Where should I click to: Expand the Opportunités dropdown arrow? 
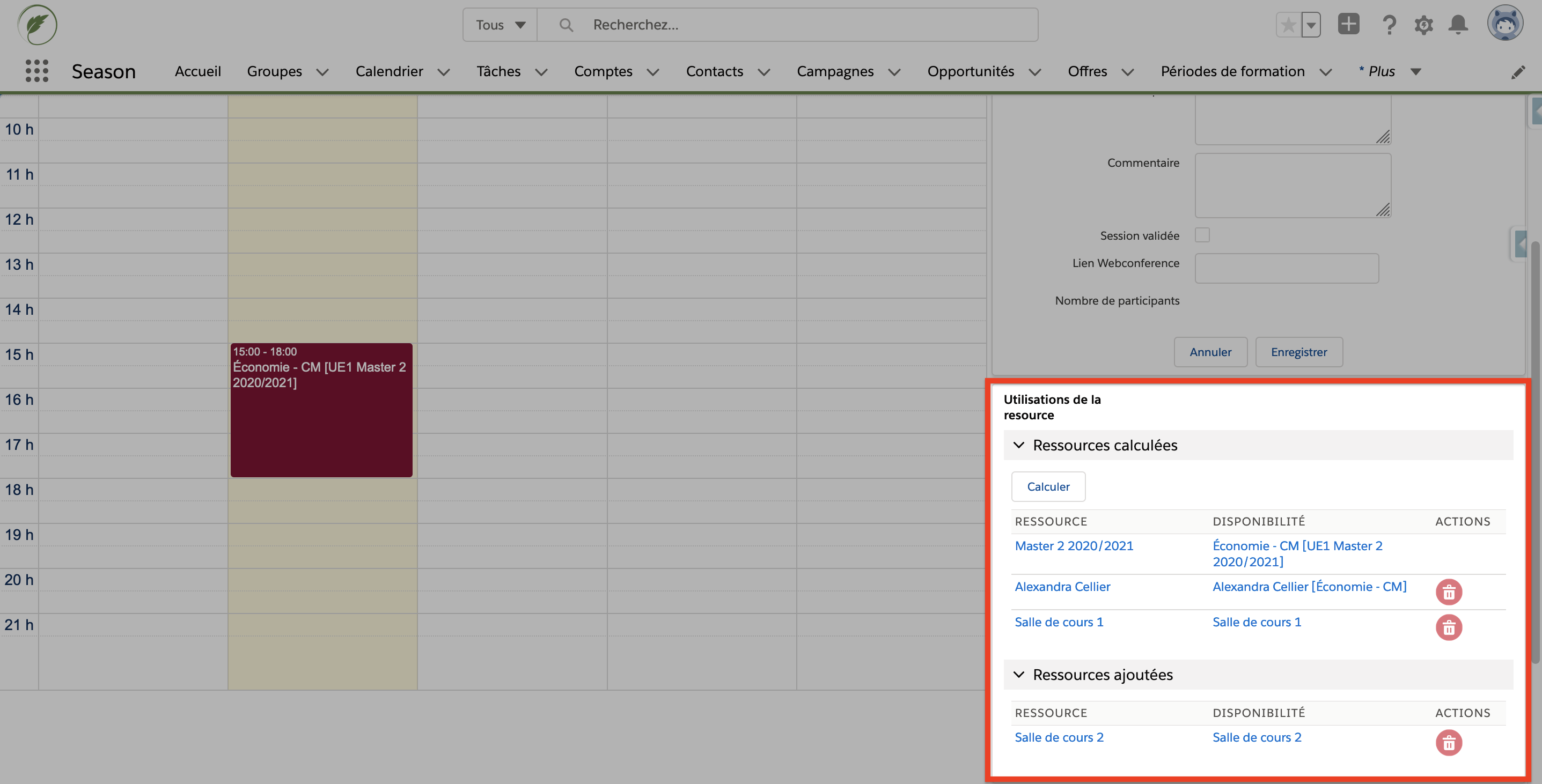coord(1036,72)
